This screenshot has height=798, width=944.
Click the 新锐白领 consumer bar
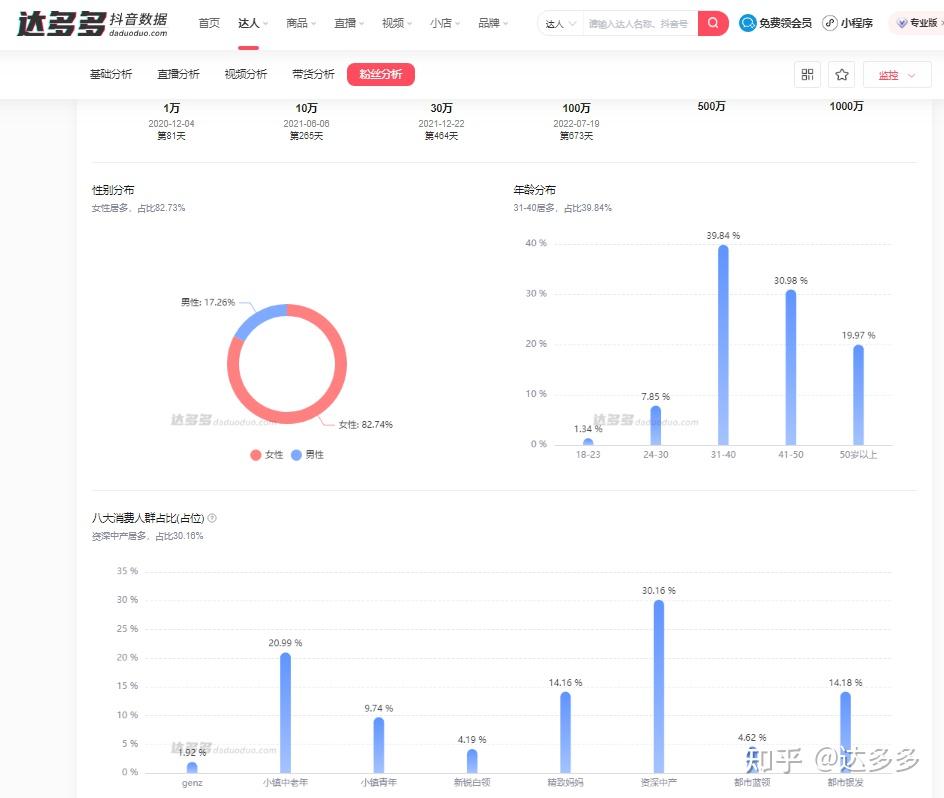(x=472, y=761)
